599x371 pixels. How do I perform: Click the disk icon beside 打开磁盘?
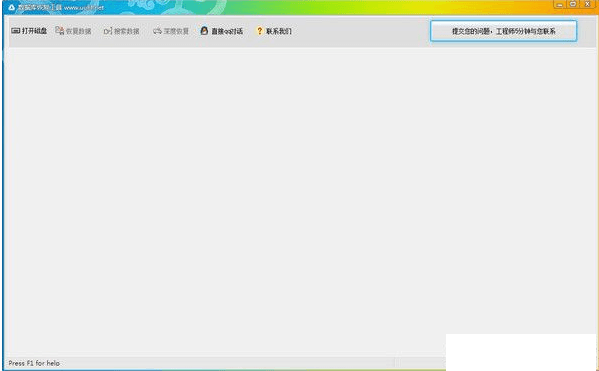pyautogui.click(x=15, y=31)
